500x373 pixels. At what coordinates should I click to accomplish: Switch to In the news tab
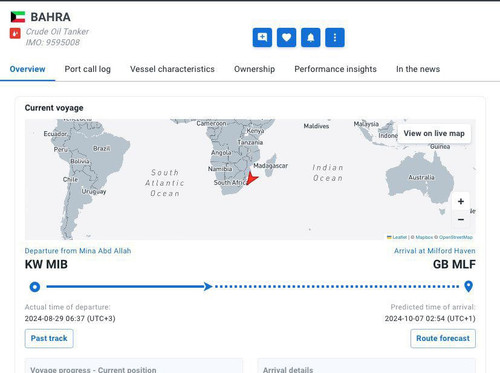pos(418,69)
